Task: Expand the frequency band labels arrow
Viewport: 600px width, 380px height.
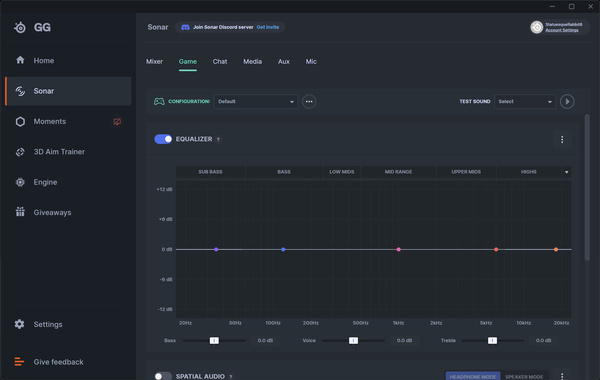Action: (x=567, y=172)
